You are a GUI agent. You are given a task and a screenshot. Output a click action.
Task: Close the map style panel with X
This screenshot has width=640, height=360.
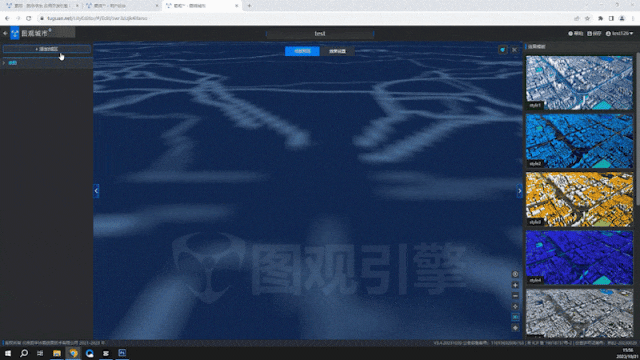[514, 50]
